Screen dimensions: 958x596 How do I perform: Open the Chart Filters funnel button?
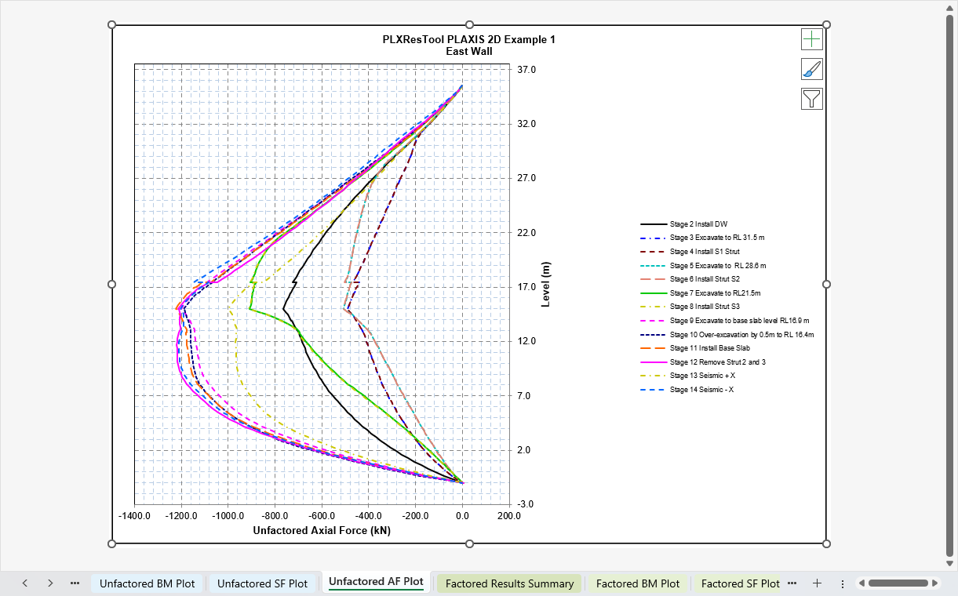coord(811,99)
